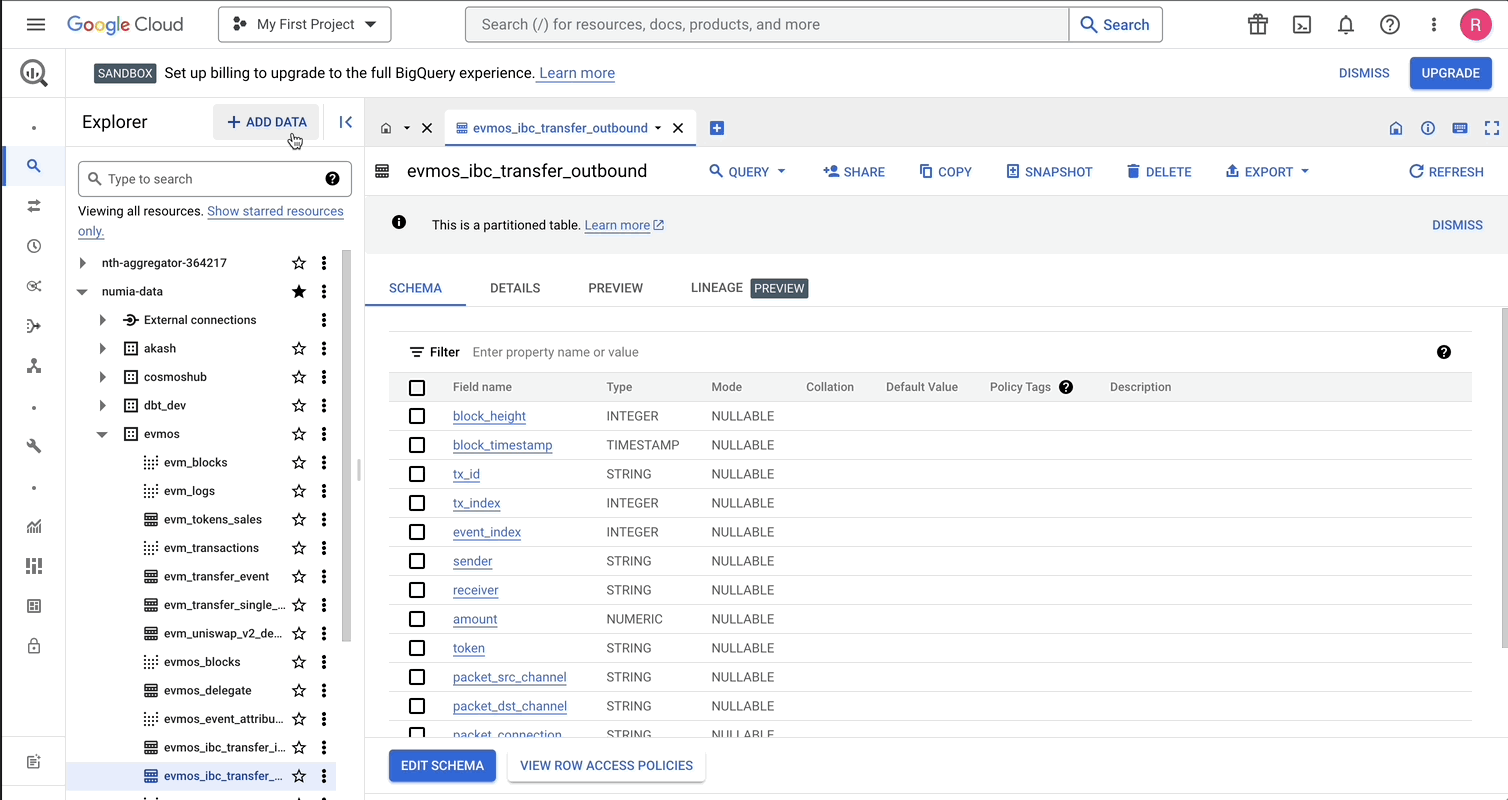Open the main navigation hamburger menu

[x=36, y=25]
